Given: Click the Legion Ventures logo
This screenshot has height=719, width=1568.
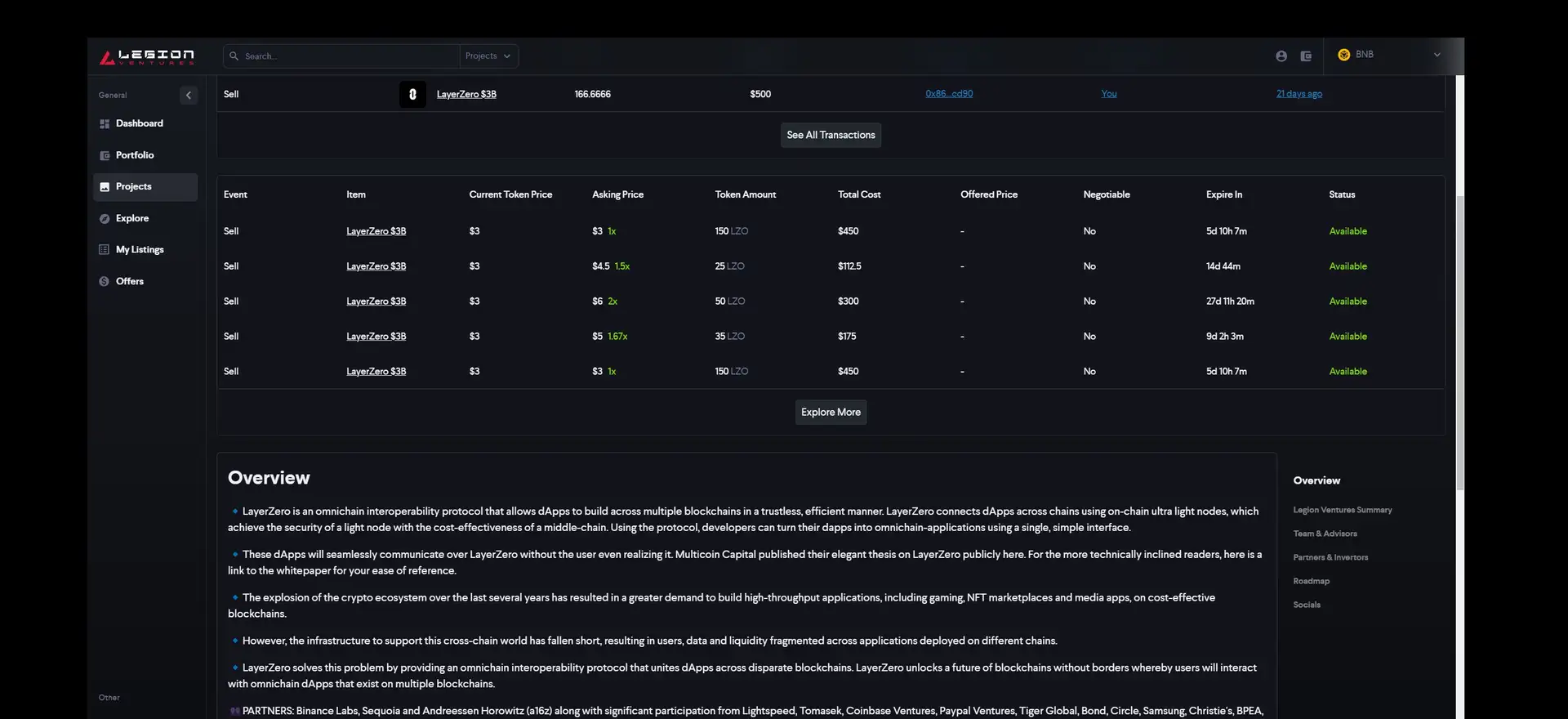Looking at the screenshot, I should pos(147,56).
